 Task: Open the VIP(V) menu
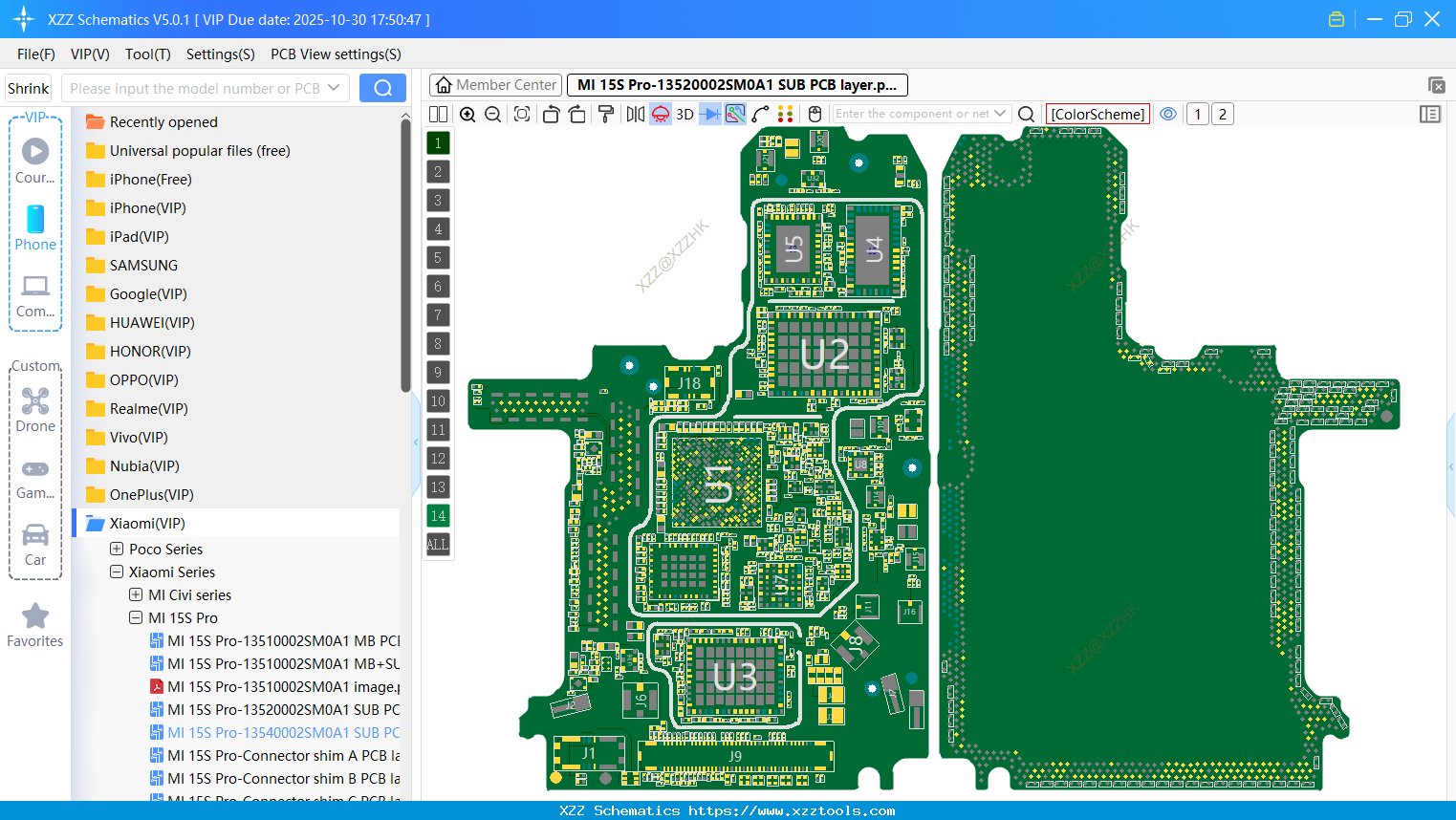(x=90, y=54)
